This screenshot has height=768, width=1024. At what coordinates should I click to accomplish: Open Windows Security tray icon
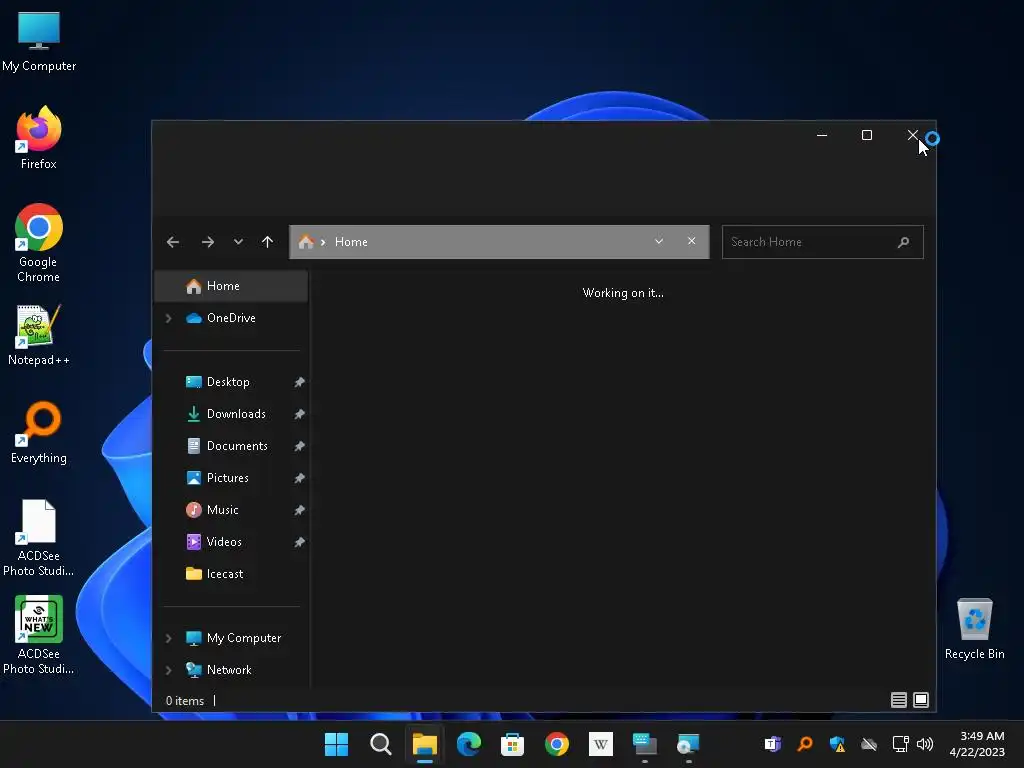[837, 744]
